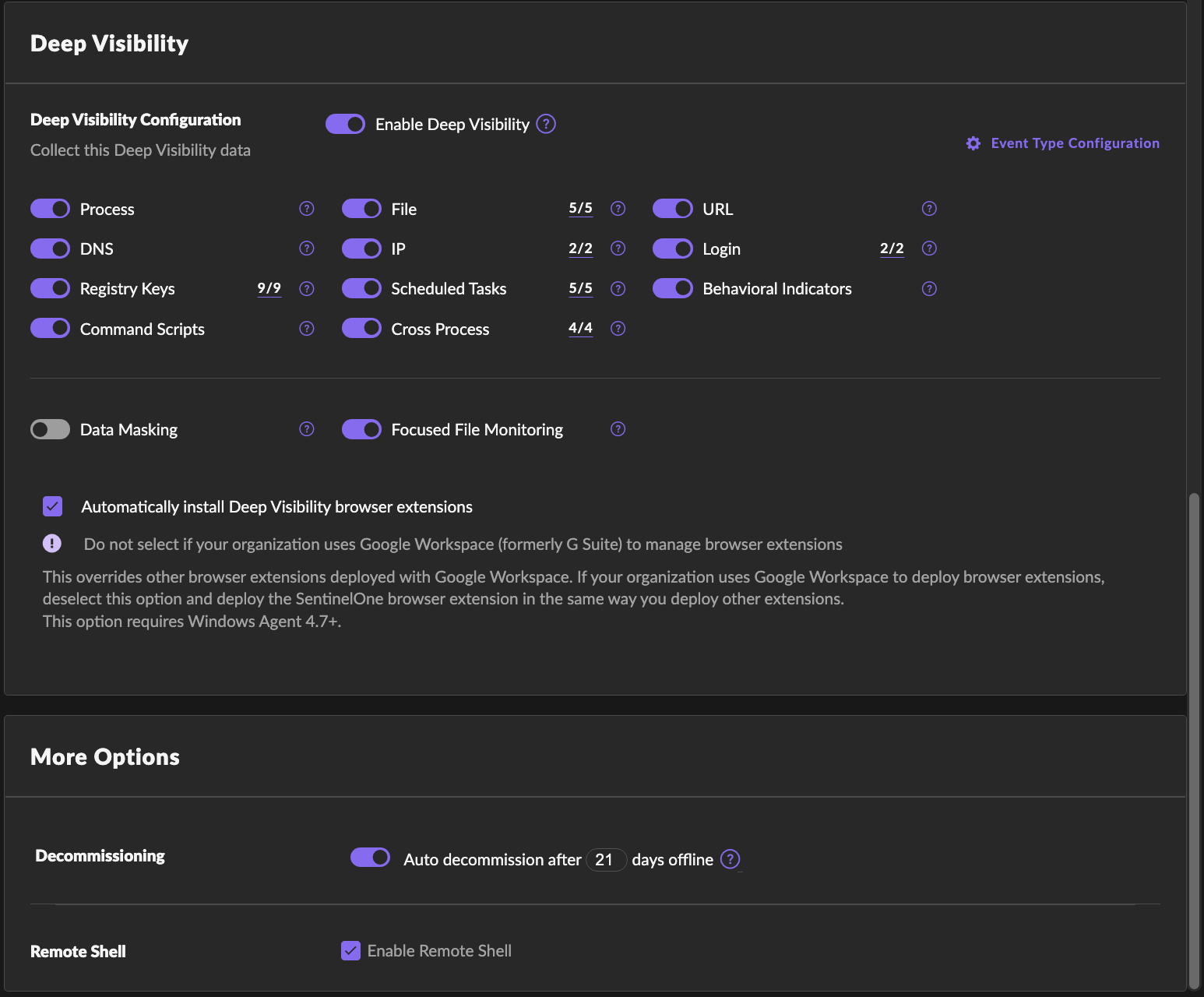Click the days offline number field

[x=605, y=860]
